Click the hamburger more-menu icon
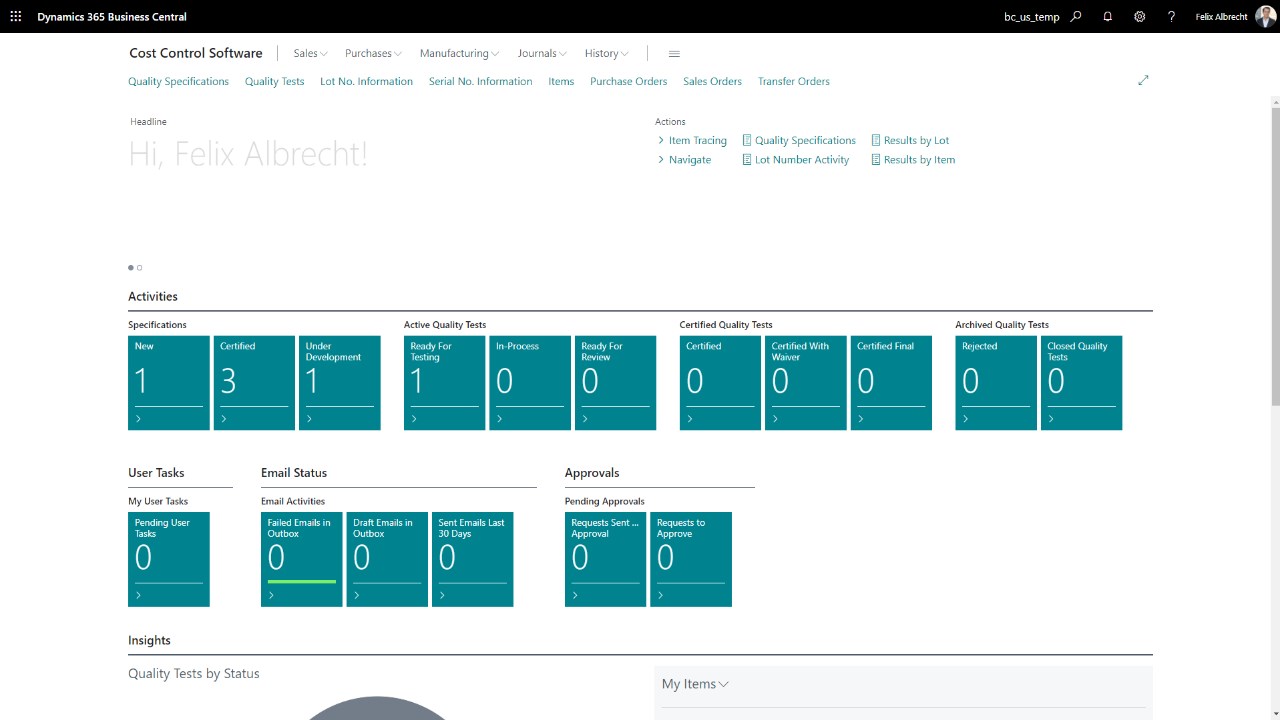Viewport: 1280px width, 720px height. click(x=674, y=54)
